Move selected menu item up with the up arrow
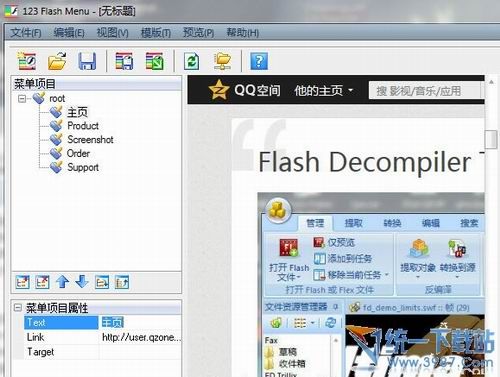The height and width of the screenshot is (377, 500). click(62, 282)
